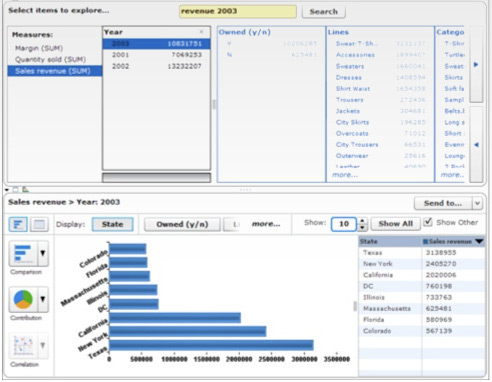This screenshot has height=382, width=492.
Task: Switch to chart view icon
Action: point(18,224)
